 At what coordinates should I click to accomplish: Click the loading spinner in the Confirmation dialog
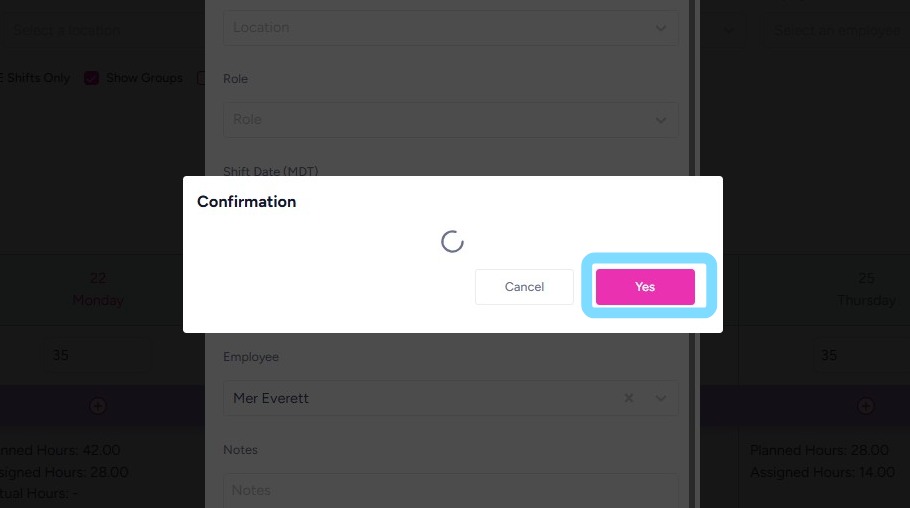452,241
